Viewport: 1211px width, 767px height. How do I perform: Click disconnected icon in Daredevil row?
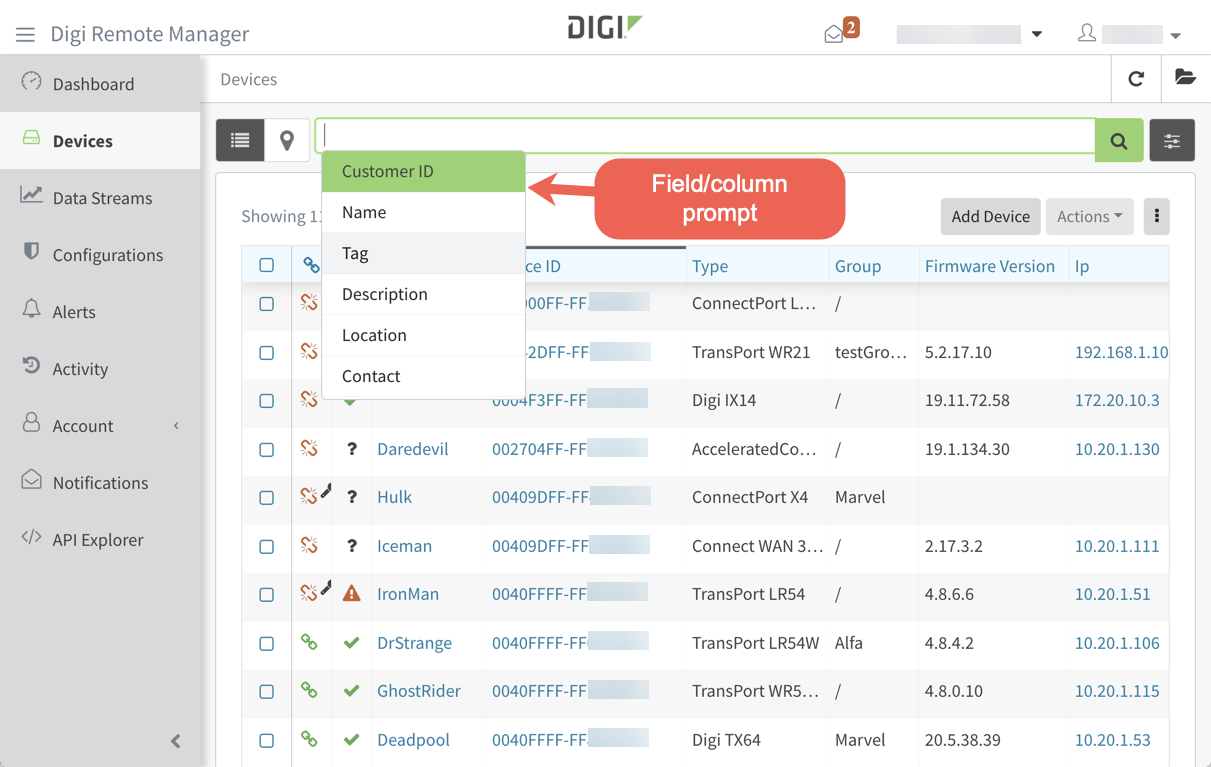(x=309, y=449)
